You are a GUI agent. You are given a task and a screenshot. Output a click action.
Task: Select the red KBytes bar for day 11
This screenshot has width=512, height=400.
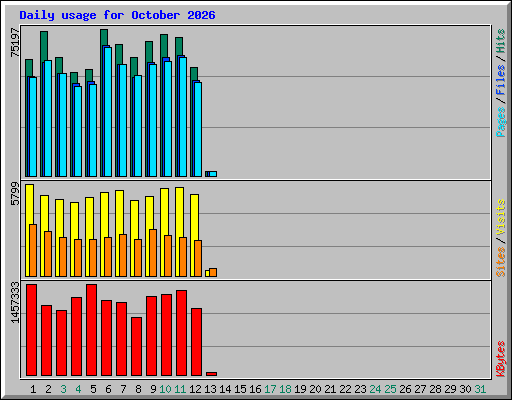pyautogui.click(x=181, y=333)
